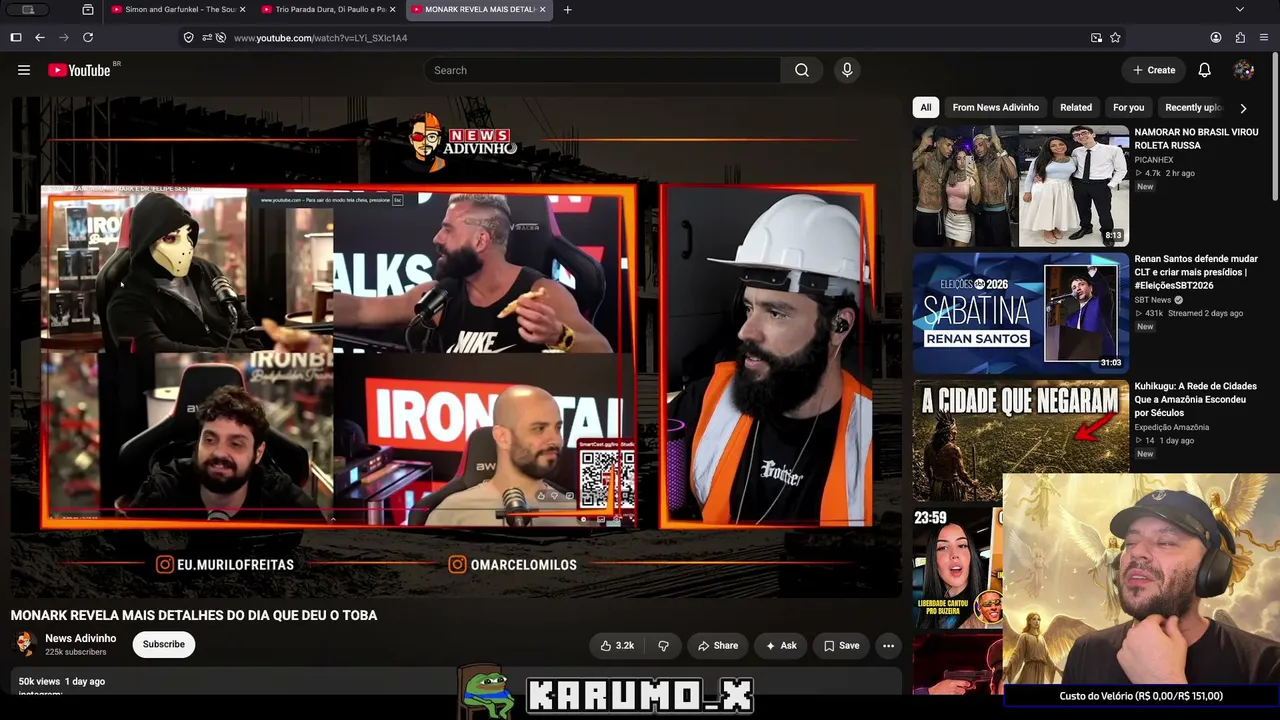This screenshot has width=1280, height=720.
Task: Open 'Kuhikugu: A Rede de Cidades' title
Action: click(1196, 399)
